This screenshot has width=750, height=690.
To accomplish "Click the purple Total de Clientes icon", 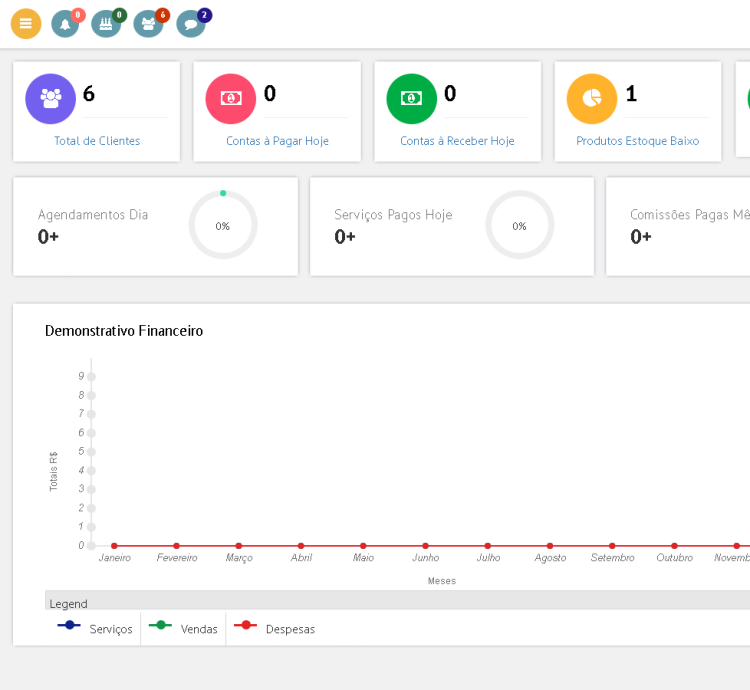I will tap(50, 98).
